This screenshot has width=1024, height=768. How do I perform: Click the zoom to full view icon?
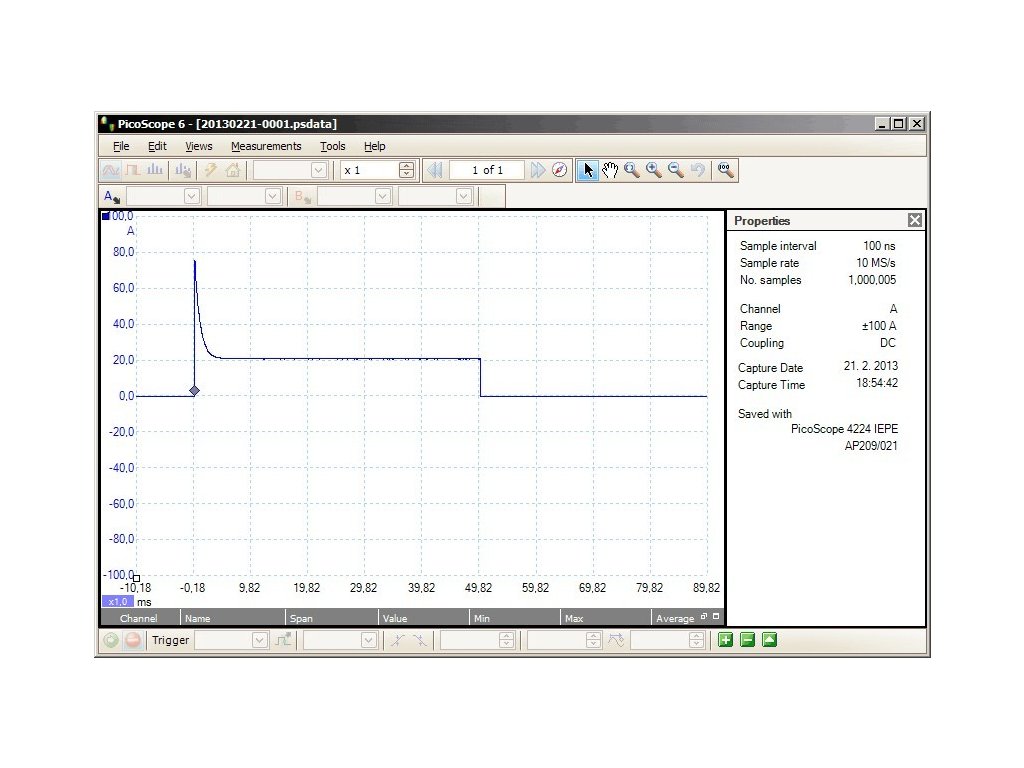click(726, 170)
